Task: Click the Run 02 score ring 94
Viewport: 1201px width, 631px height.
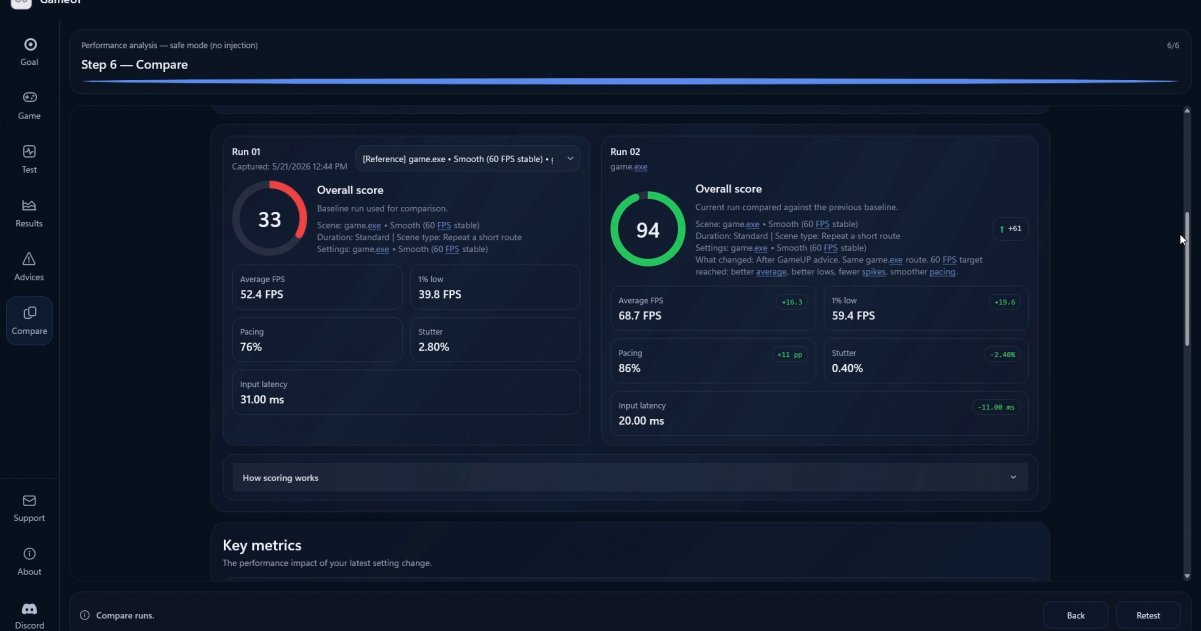Action: coord(648,229)
